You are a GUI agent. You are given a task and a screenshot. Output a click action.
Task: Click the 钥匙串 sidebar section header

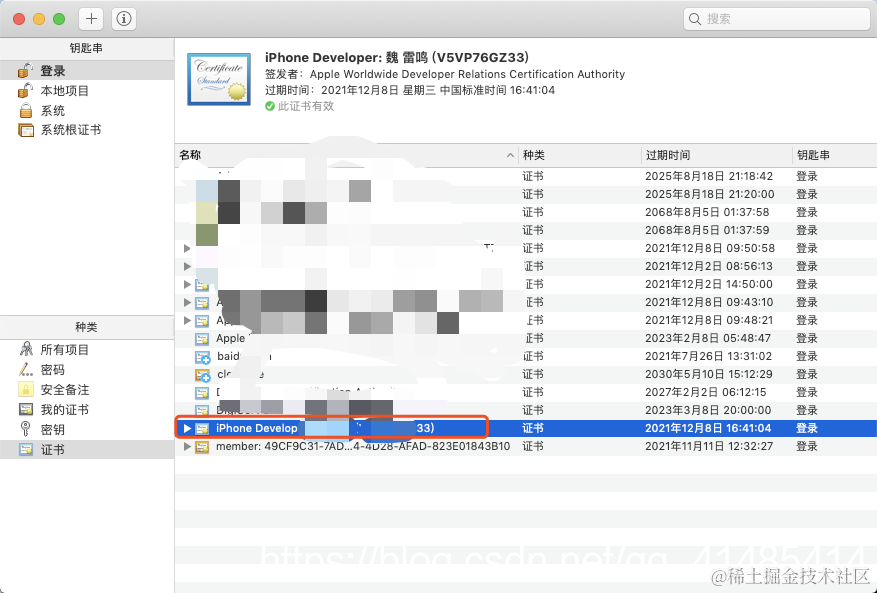tap(87, 48)
